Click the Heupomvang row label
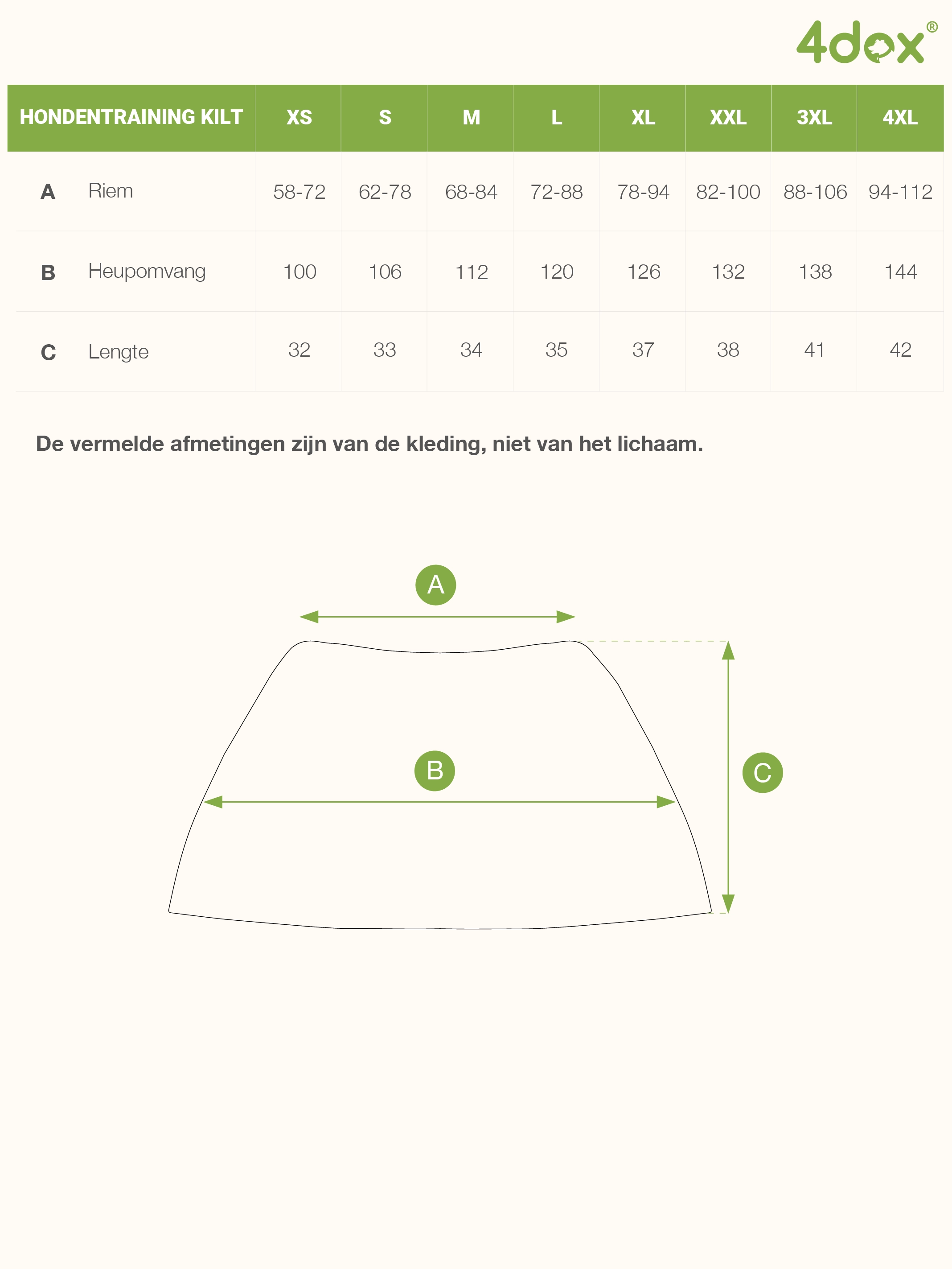This screenshot has height=1269, width=952. [147, 272]
